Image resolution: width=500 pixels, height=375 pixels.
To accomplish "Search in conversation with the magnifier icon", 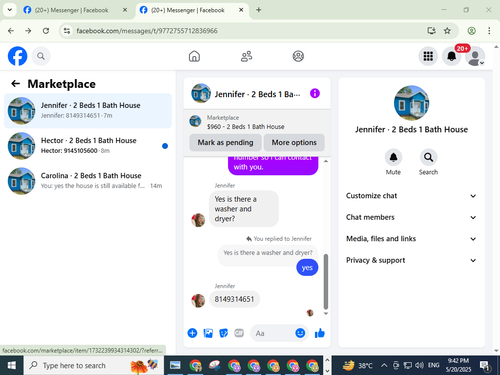I will coord(428,157).
